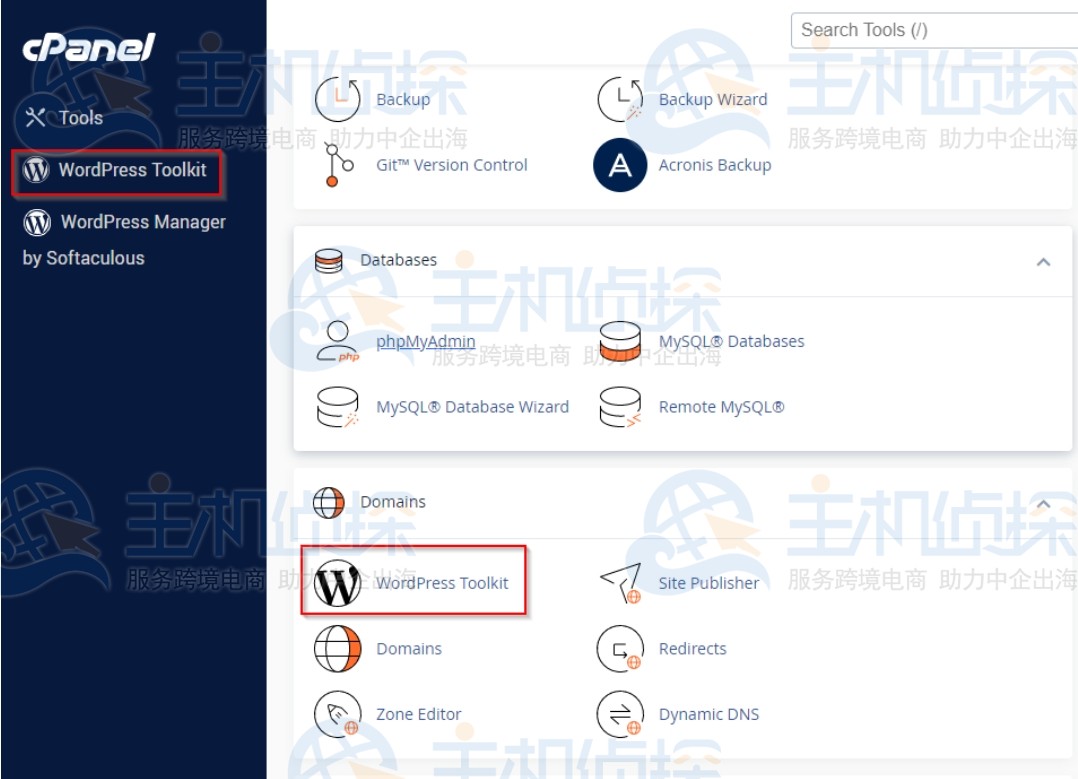Viewport: 1078px width, 779px height.
Task: Select the MySQL® Databases icon
Action: [x=620, y=341]
